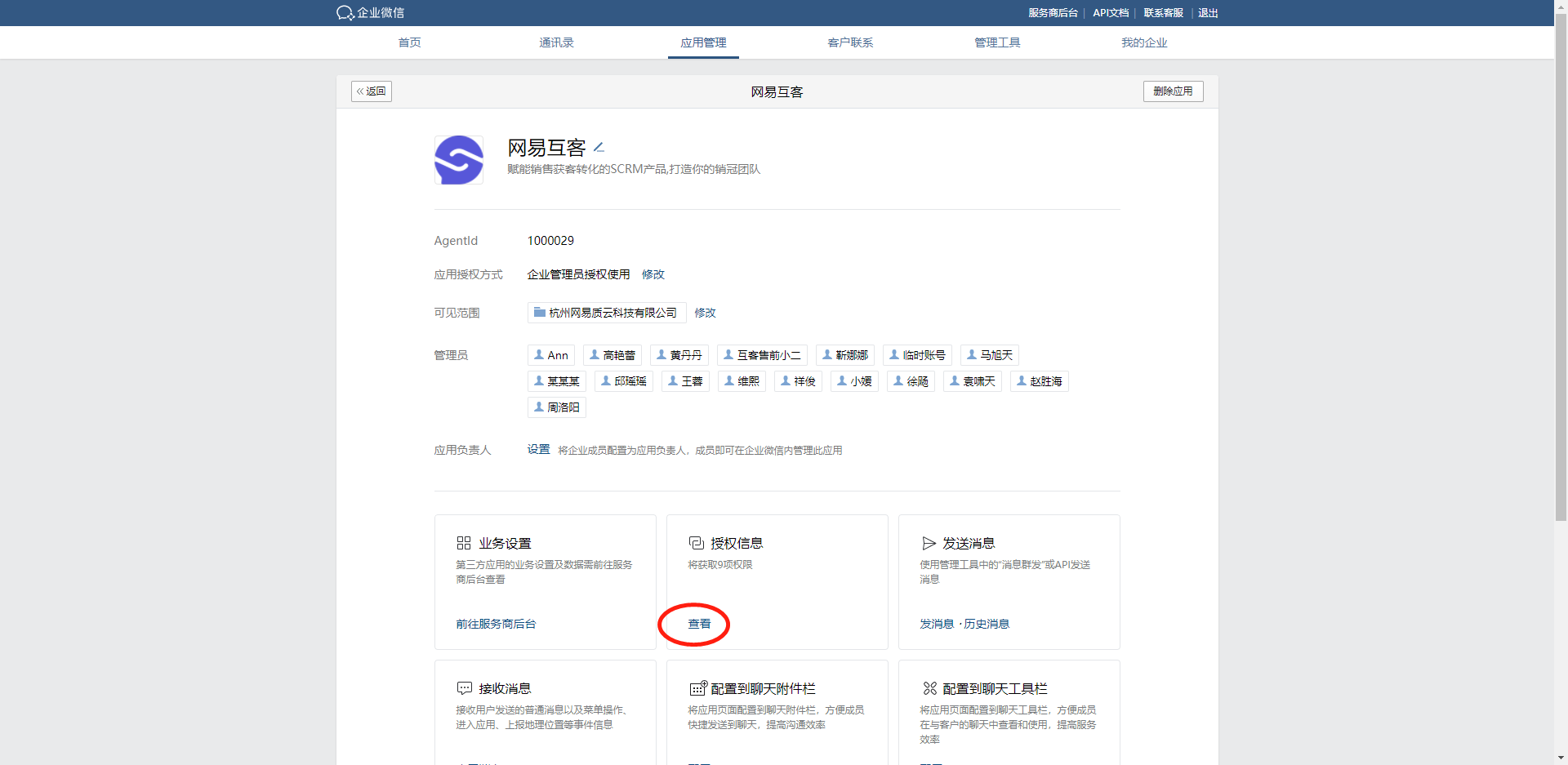Click the 授权信息 copy icon
The image size is (1568, 765).
pyautogui.click(x=696, y=543)
